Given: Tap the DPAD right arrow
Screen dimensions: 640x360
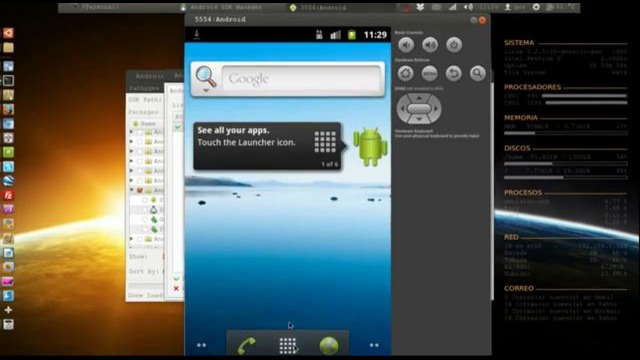Looking at the screenshot, I should [436, 109].
